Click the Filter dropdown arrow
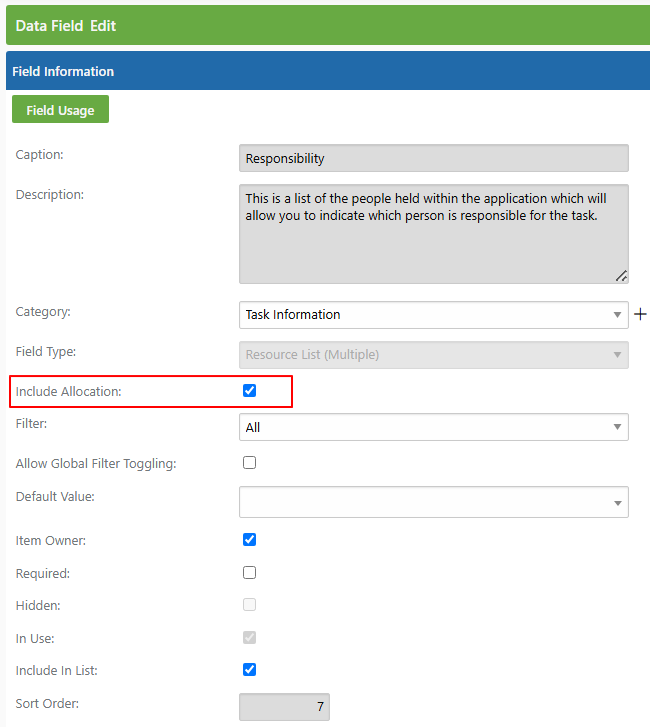This screenshot has width=655, height=727. click(x=617, y=427)
